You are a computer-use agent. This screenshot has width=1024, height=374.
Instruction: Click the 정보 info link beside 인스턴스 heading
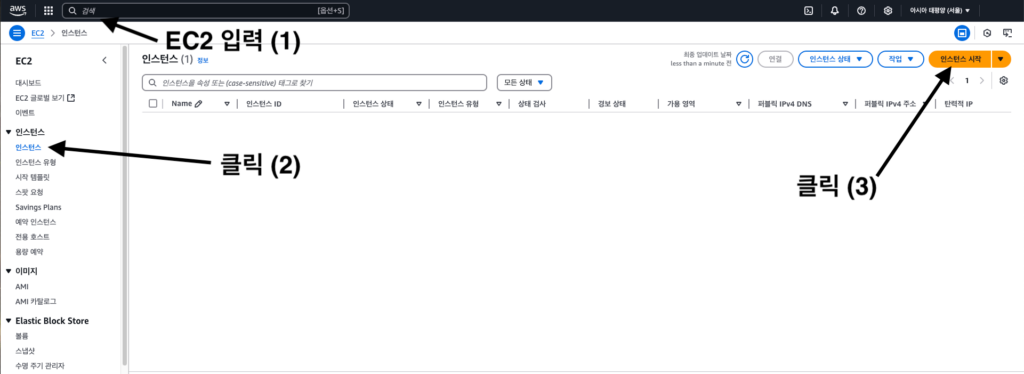point(202,60)
